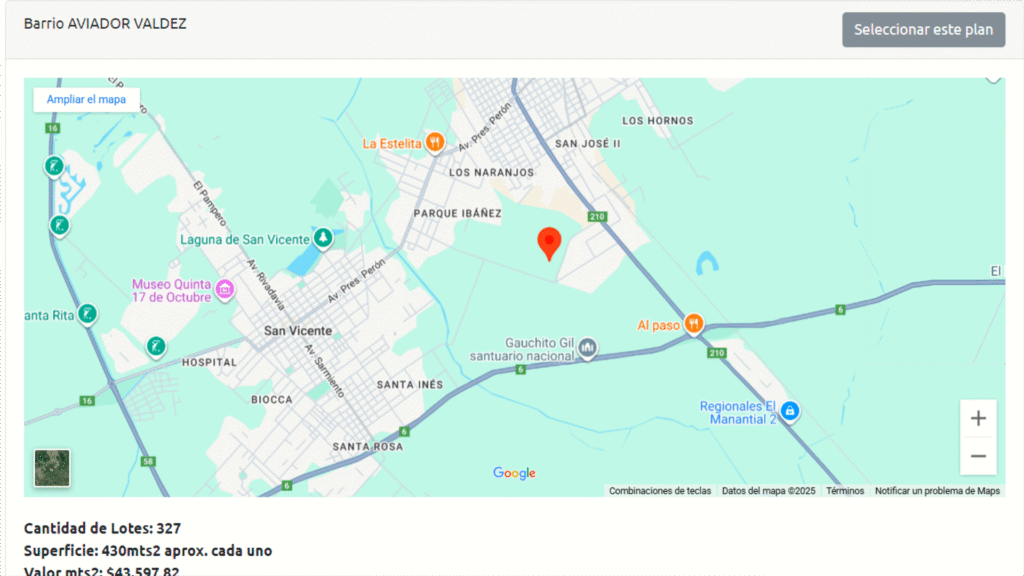Viewport: 1024px width, 576px height.
Task: Click the San Vicente city label
Action: click(x=297, y=331)
